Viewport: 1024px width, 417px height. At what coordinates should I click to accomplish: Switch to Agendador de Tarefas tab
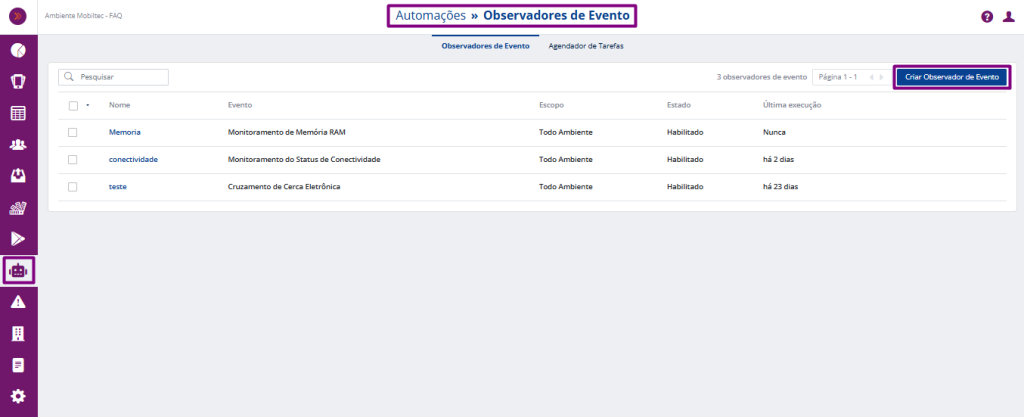(x=586, y=46)
